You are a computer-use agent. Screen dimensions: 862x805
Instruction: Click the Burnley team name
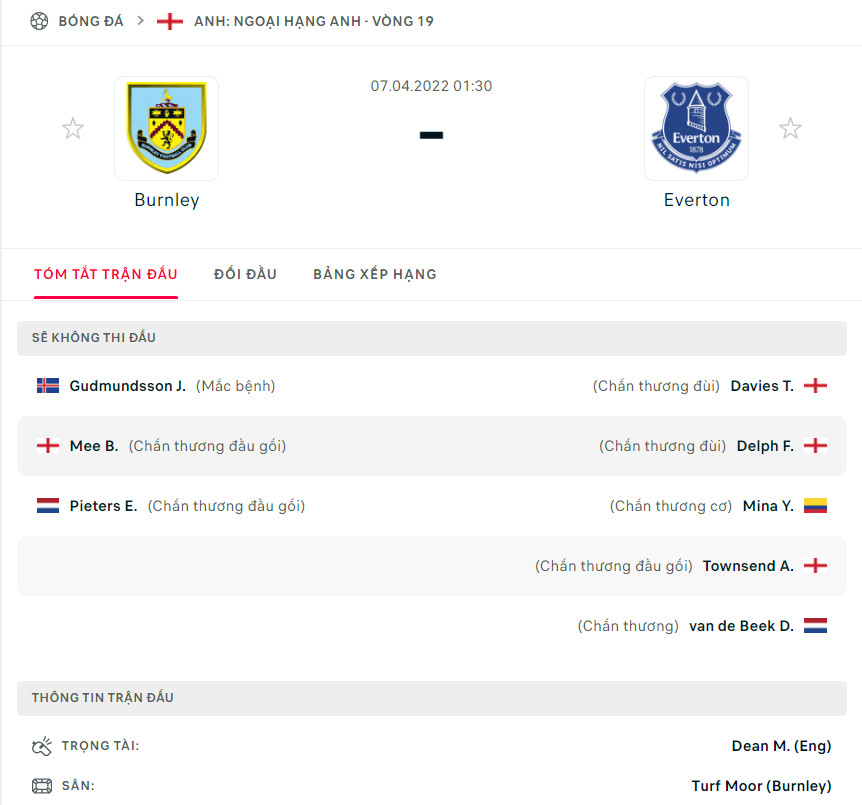(166, 199)
